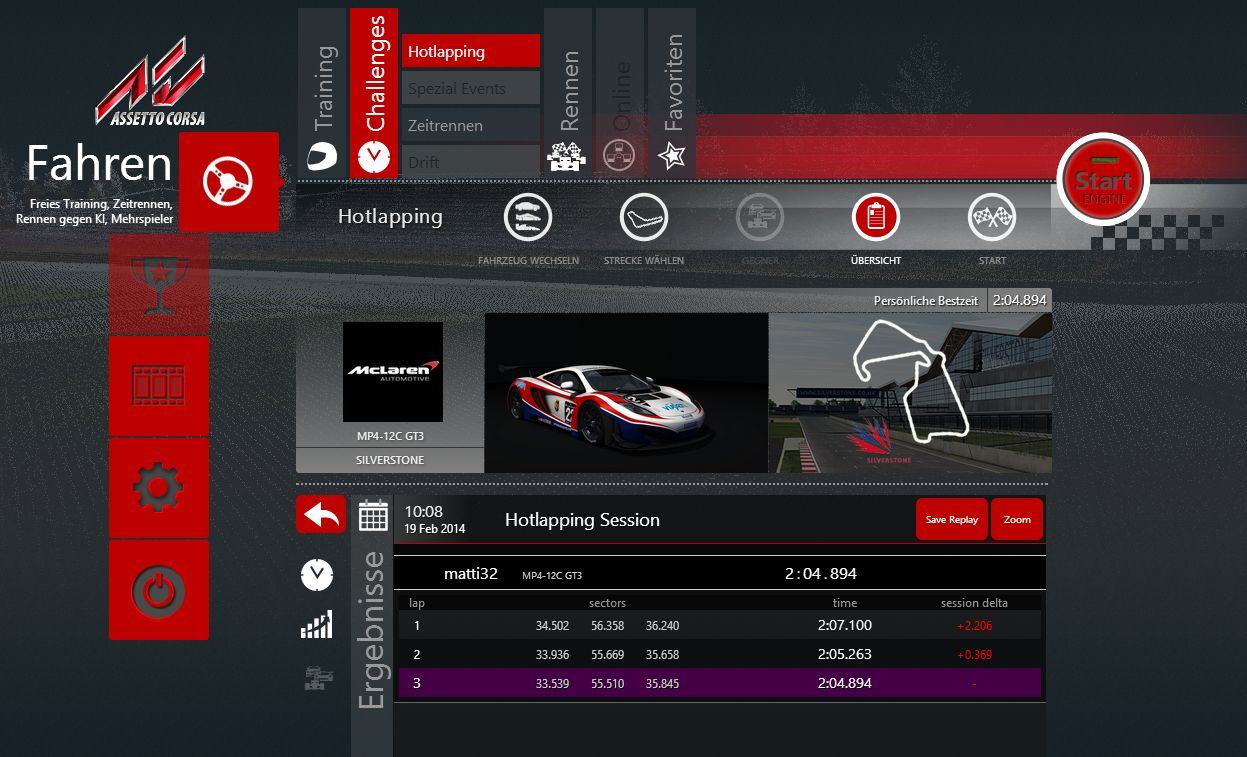Select the Fahrzeug wechseln car icon
This screenshot has height=757, width=1247.
(x=528, y=217)
